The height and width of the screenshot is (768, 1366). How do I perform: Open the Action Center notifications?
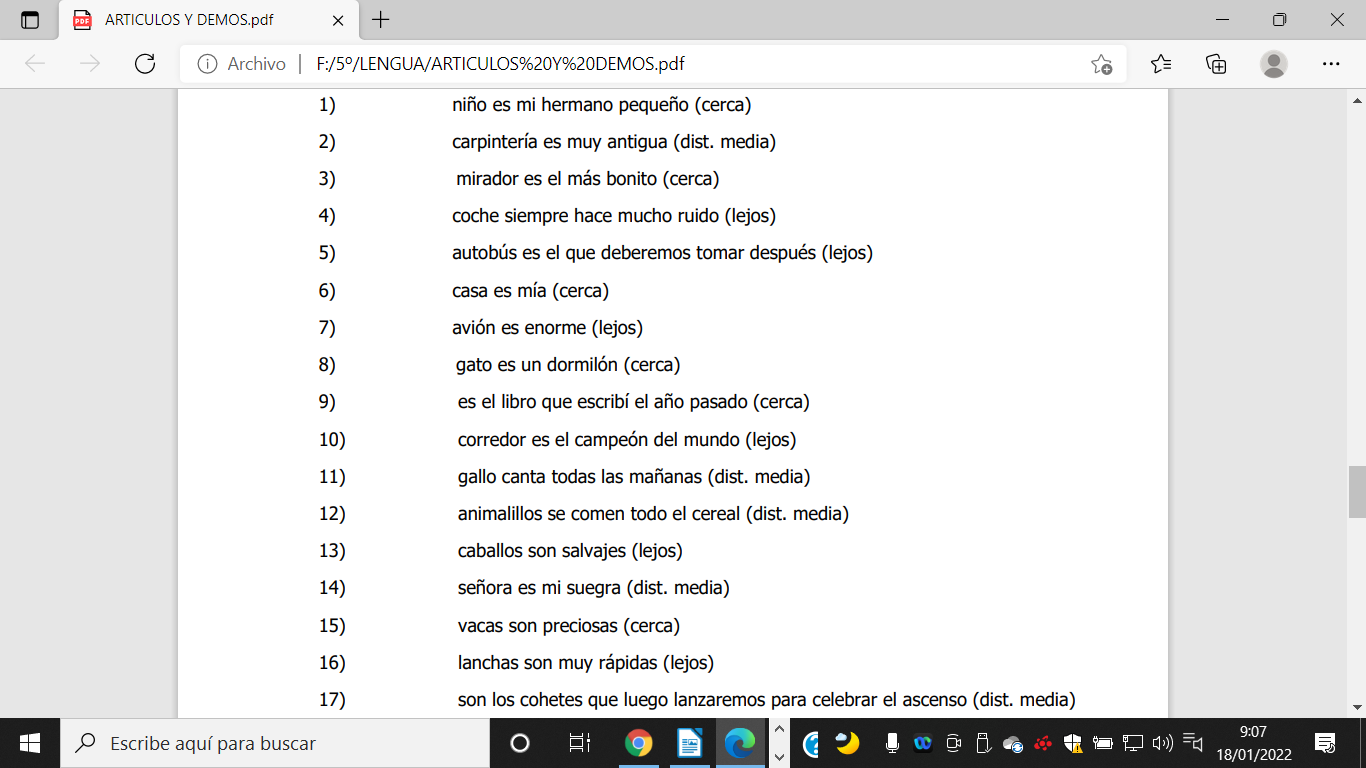pos(1325,743)
